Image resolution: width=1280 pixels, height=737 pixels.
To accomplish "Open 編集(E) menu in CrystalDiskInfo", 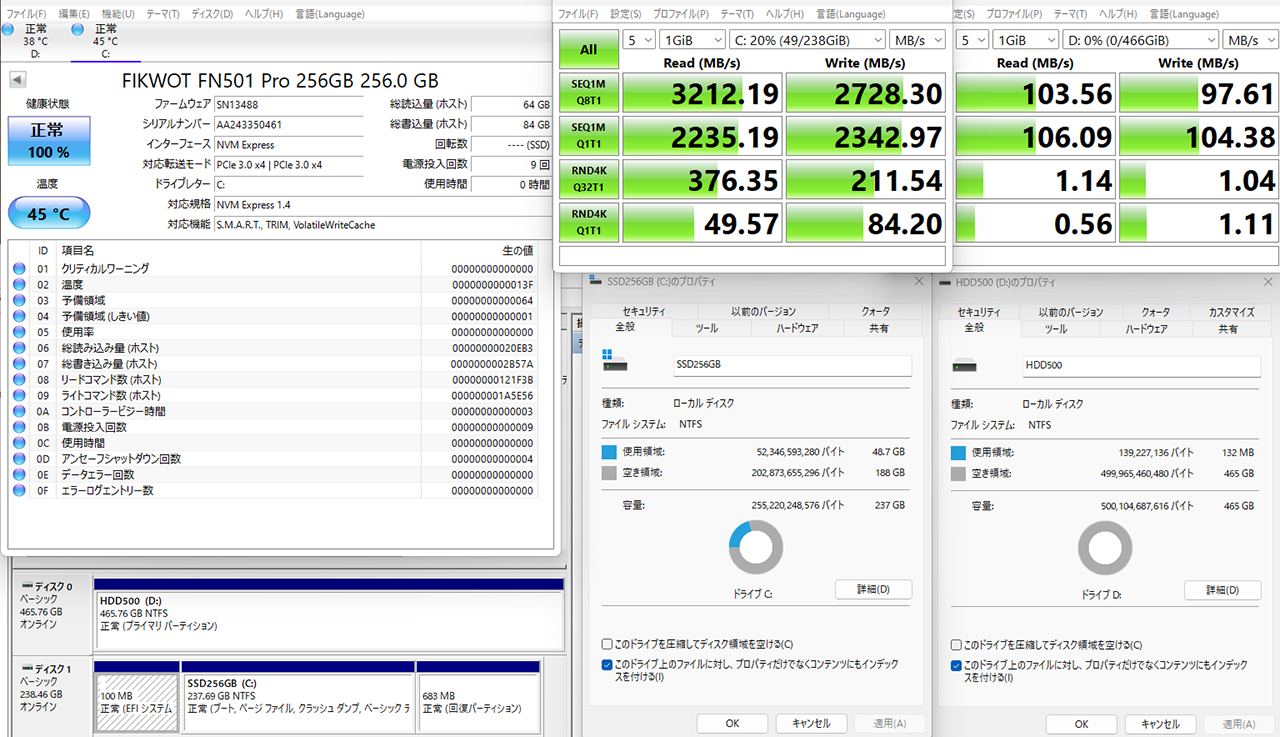I will [x=74, y=14].
